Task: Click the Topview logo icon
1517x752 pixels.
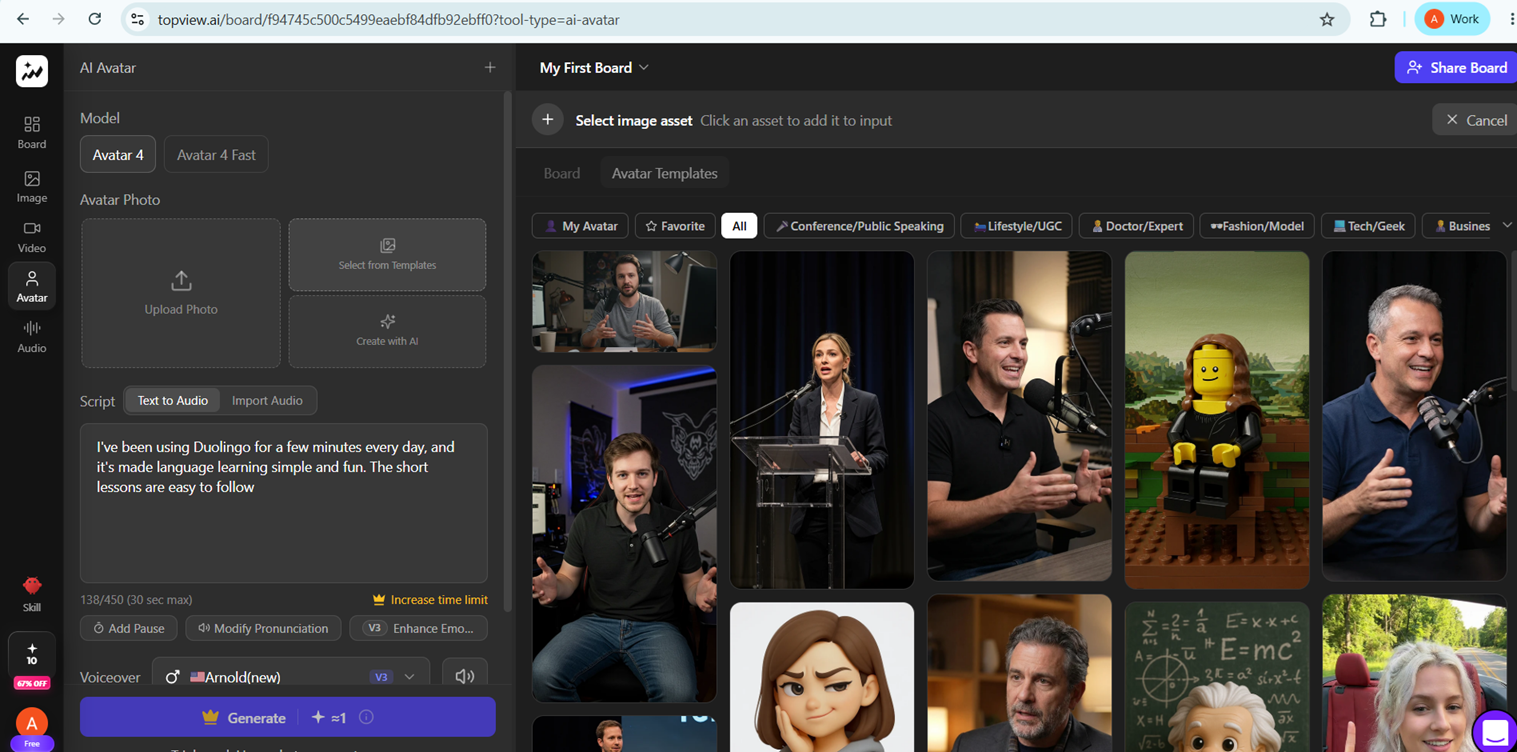Action: point(32,71)
